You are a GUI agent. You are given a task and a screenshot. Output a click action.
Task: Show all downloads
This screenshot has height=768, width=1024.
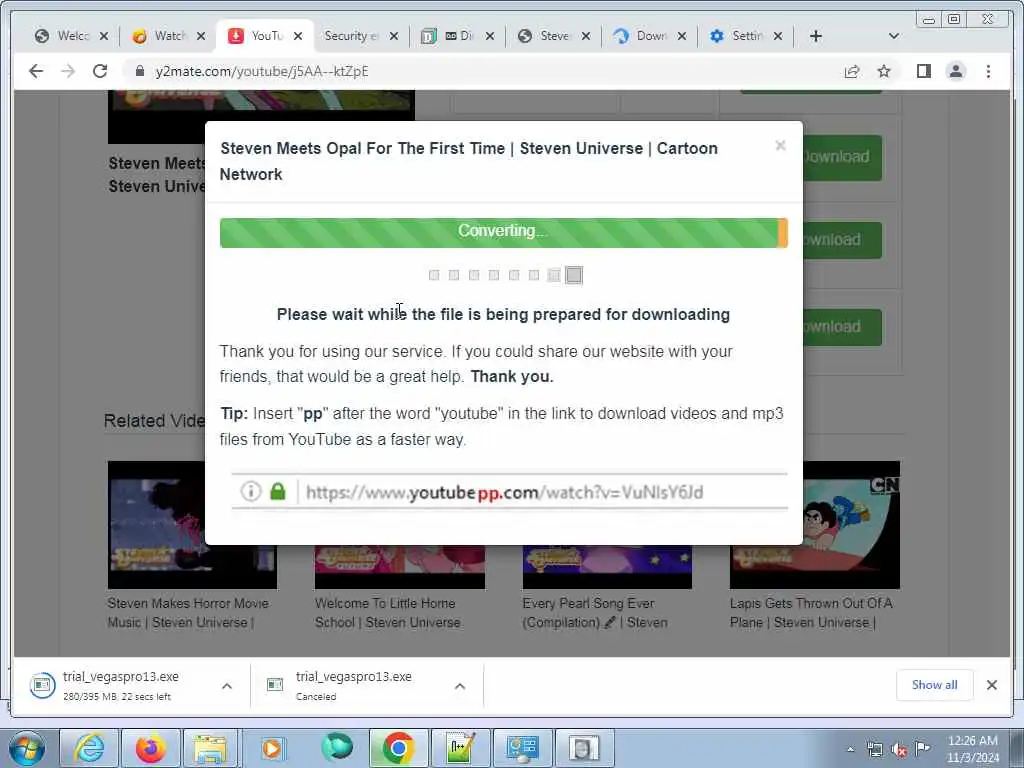point(935,685)
